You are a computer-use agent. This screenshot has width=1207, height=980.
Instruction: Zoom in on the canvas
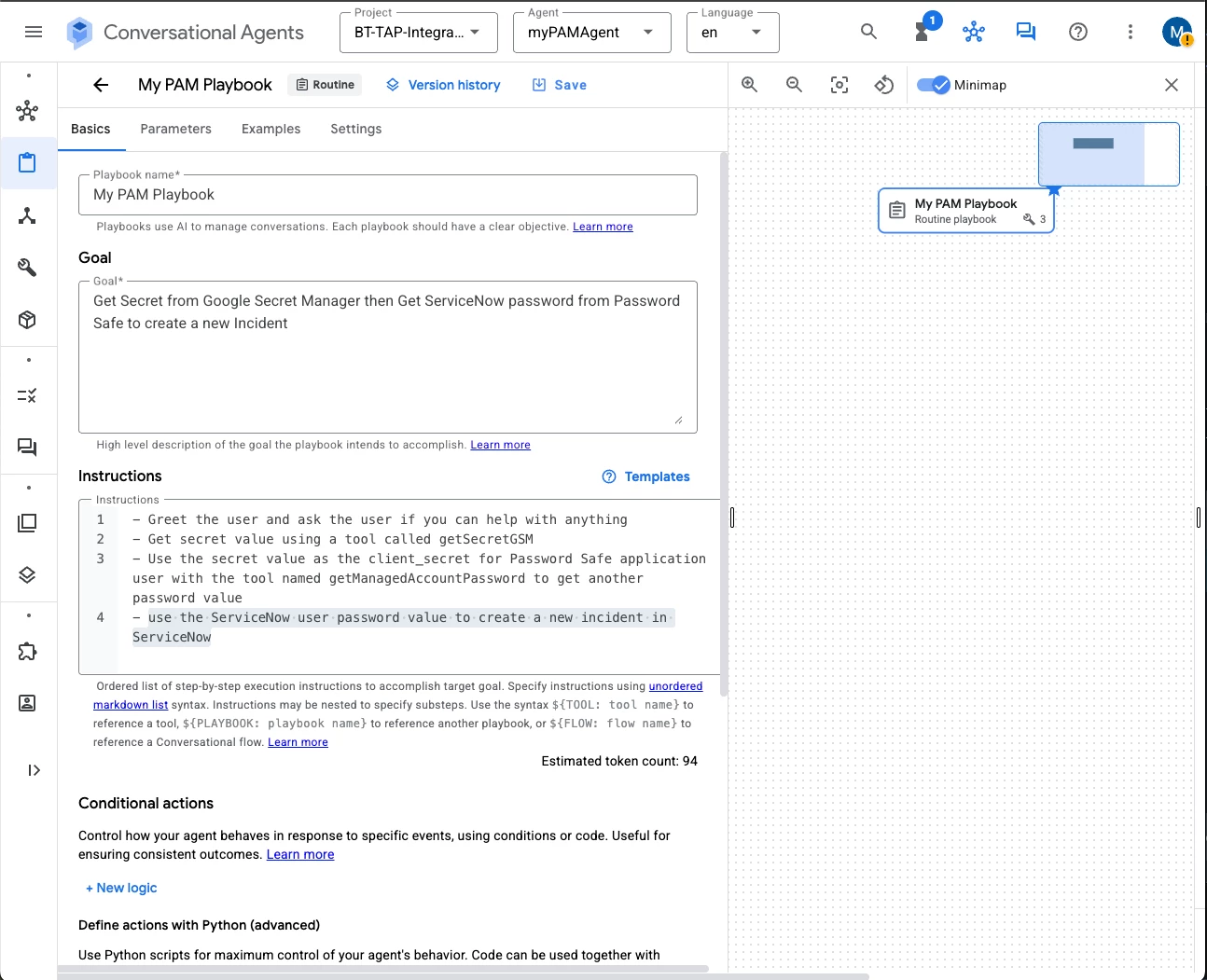[x=749, y=85]
